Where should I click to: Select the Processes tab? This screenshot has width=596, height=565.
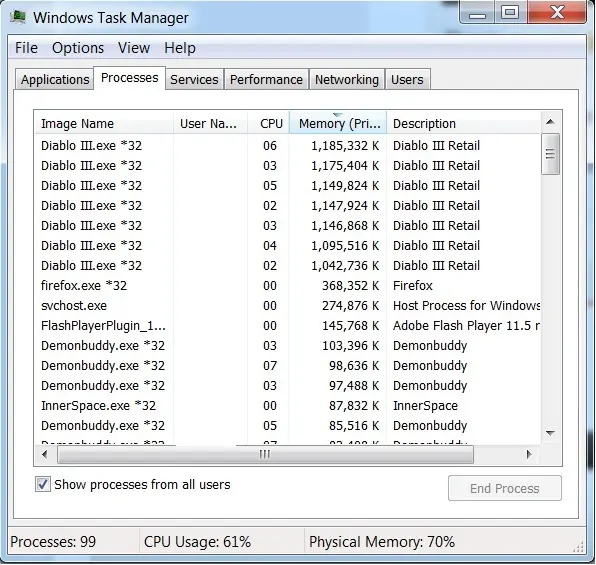(130, 78)
